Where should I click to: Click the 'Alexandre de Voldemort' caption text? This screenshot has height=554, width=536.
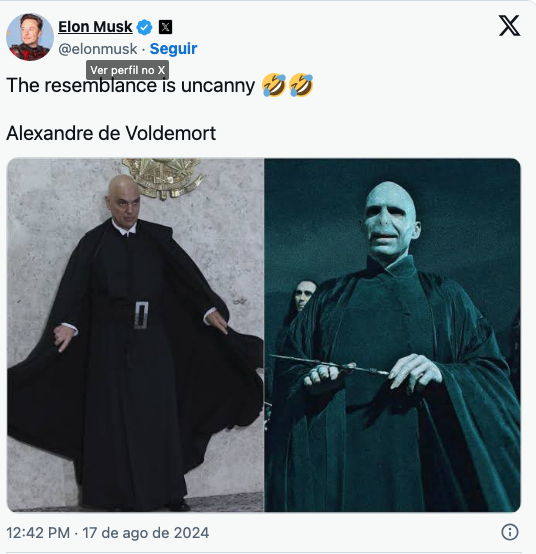click(111, 133)
